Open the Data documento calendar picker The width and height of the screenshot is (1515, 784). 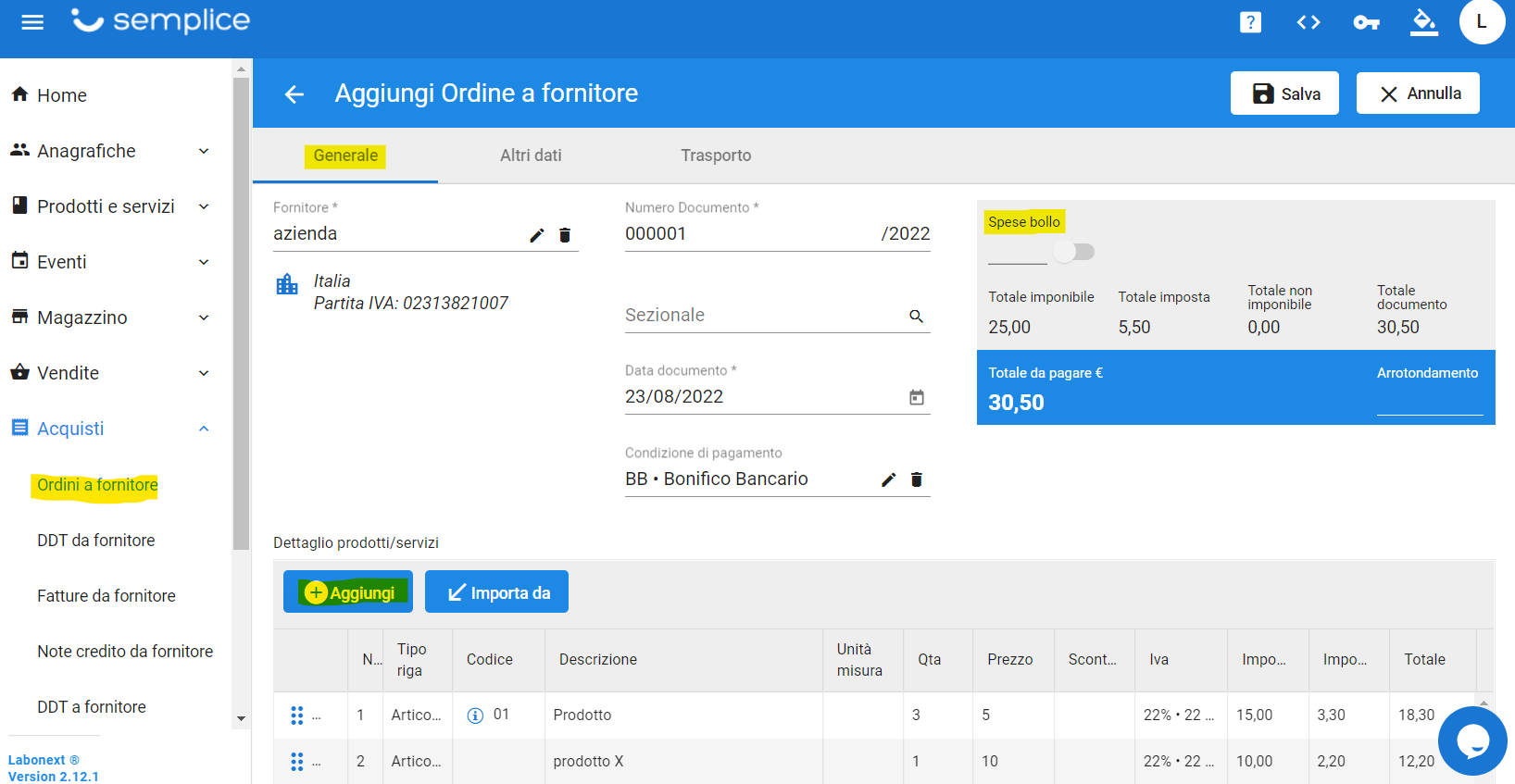pyautogui.click(x=917, y=397)
